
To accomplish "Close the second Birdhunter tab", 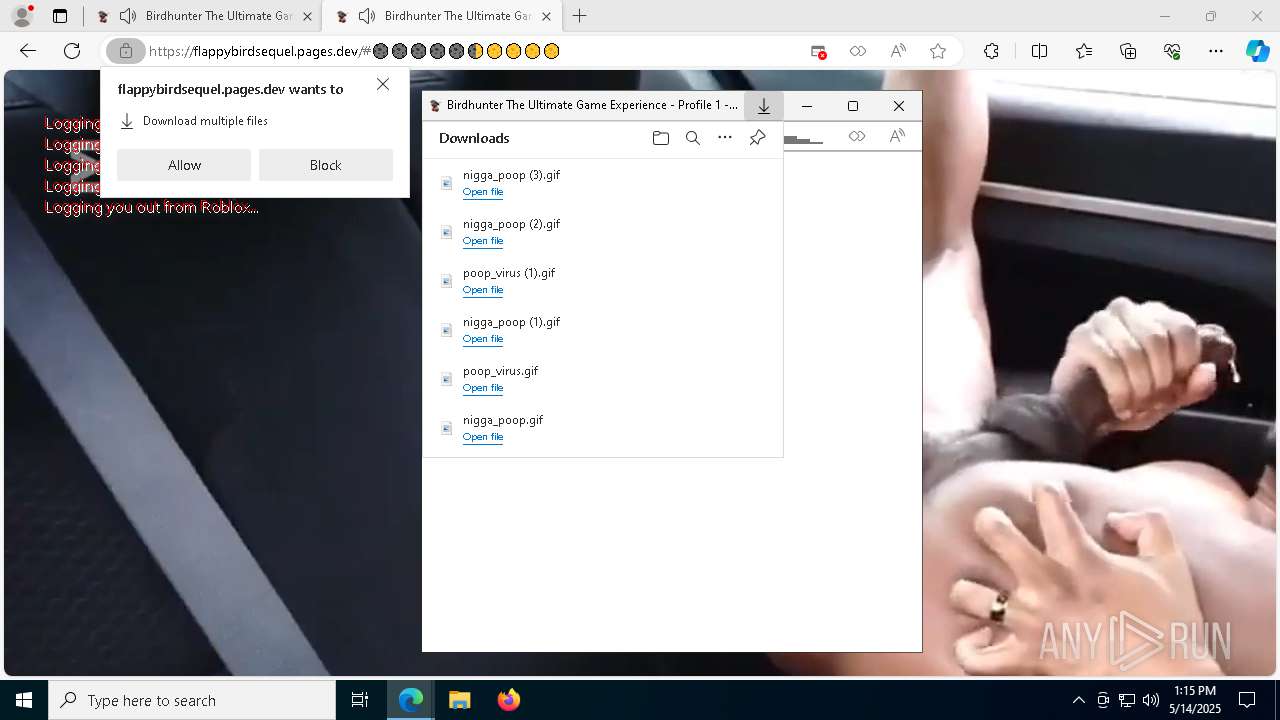I will (546, 16).
